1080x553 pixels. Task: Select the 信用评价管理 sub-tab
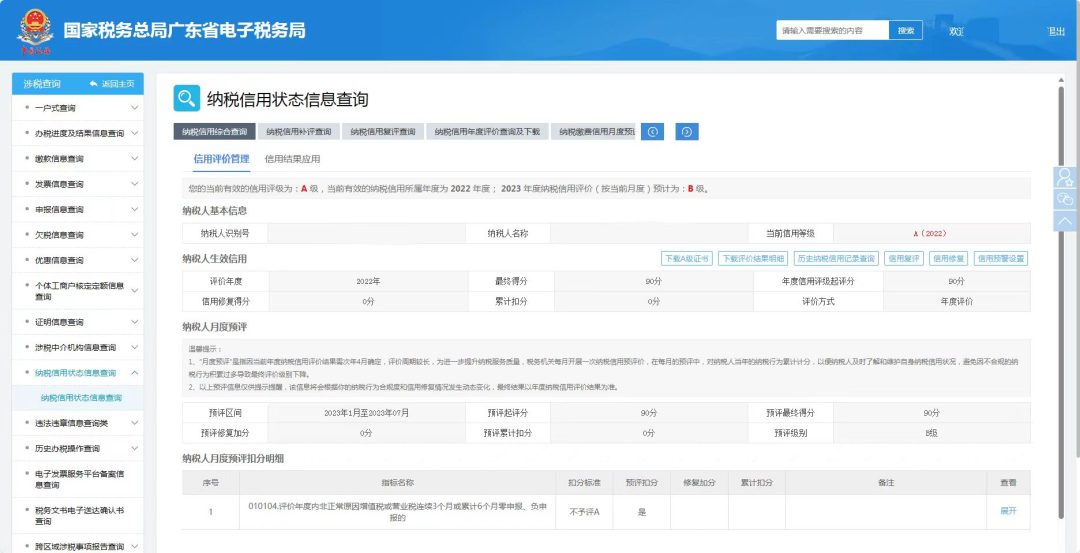tap(221, 159)
